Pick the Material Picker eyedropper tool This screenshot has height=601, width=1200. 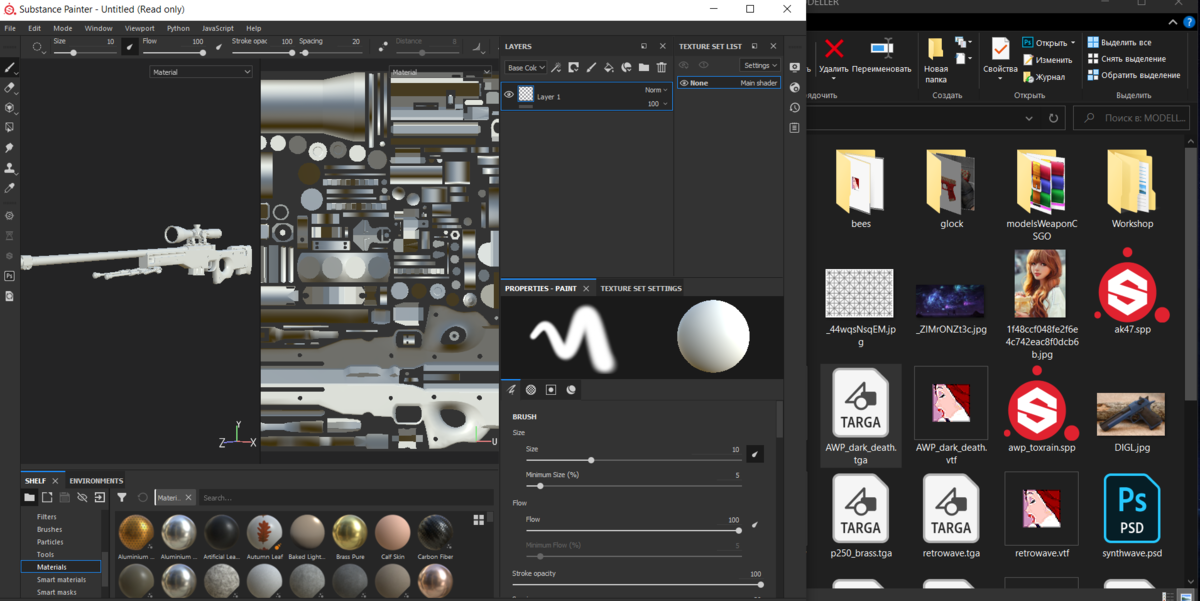[x=10, y=188]
